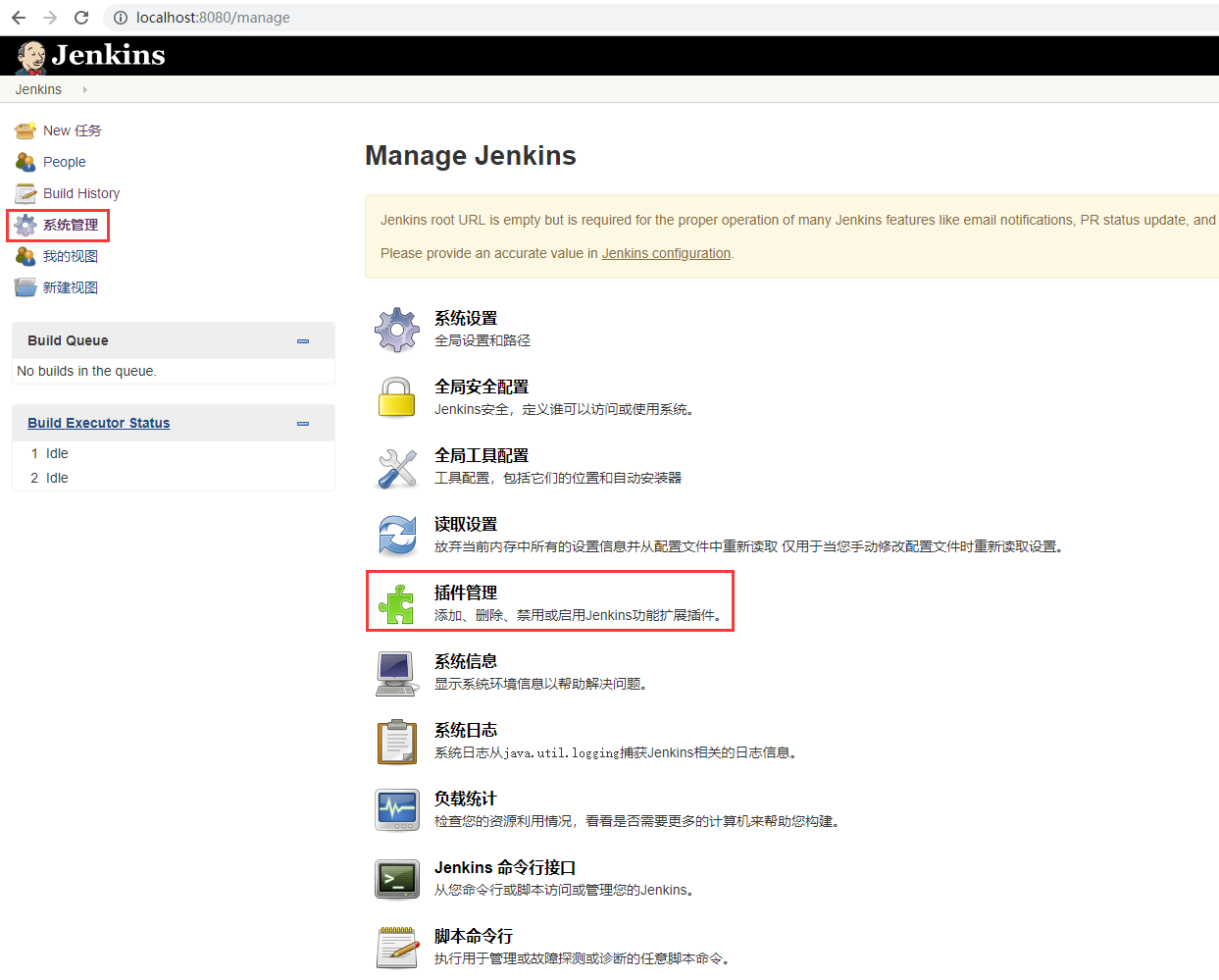
Task: Click the browser back arrow
Action: tap(19, 18)
